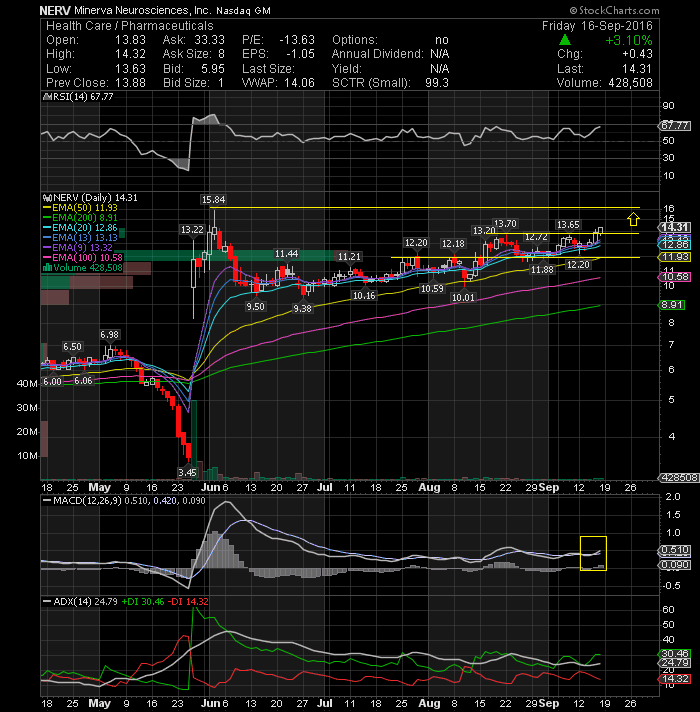This screenshot has width=700, height=712.
Task: Click the pink EMA(100) legend line swatch
Action: [x=47, y=257]
